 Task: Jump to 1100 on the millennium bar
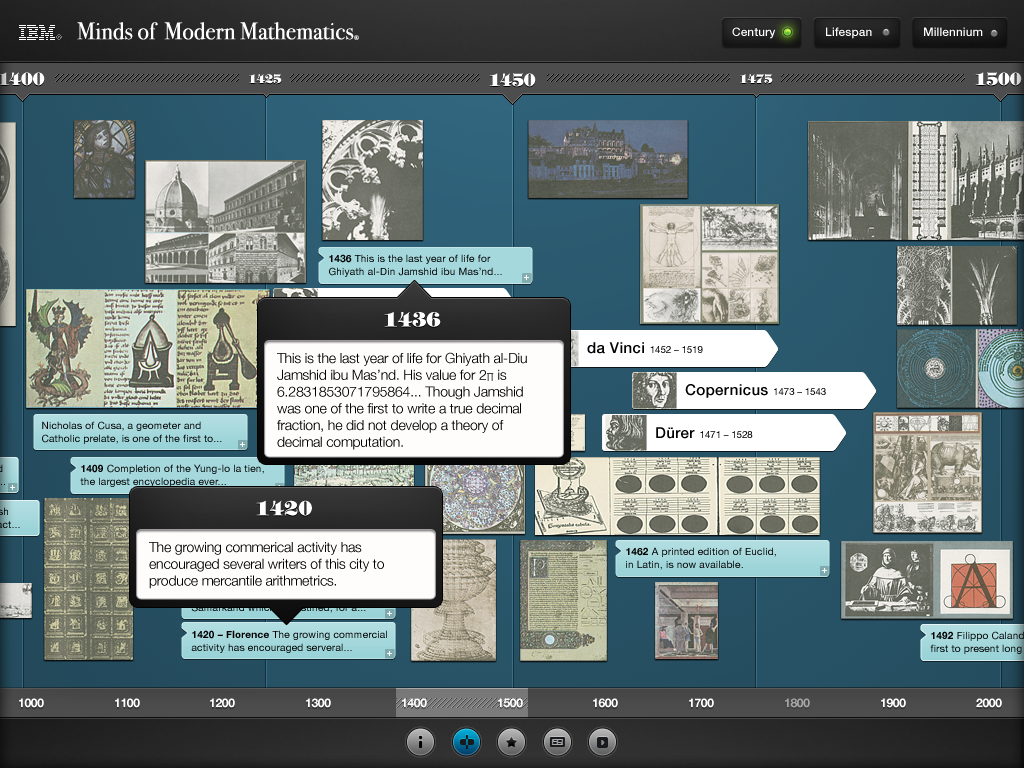point(127,703)
